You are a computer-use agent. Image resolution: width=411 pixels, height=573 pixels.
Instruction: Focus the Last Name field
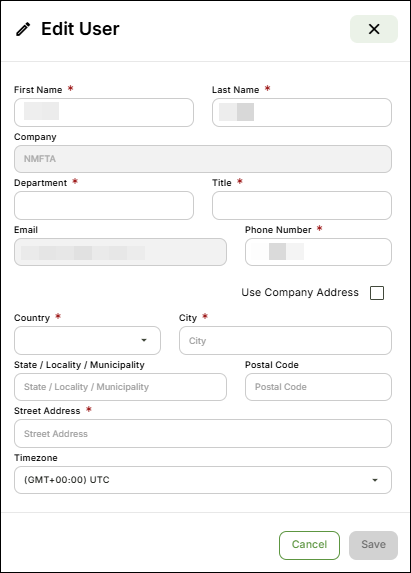(302, 113)
